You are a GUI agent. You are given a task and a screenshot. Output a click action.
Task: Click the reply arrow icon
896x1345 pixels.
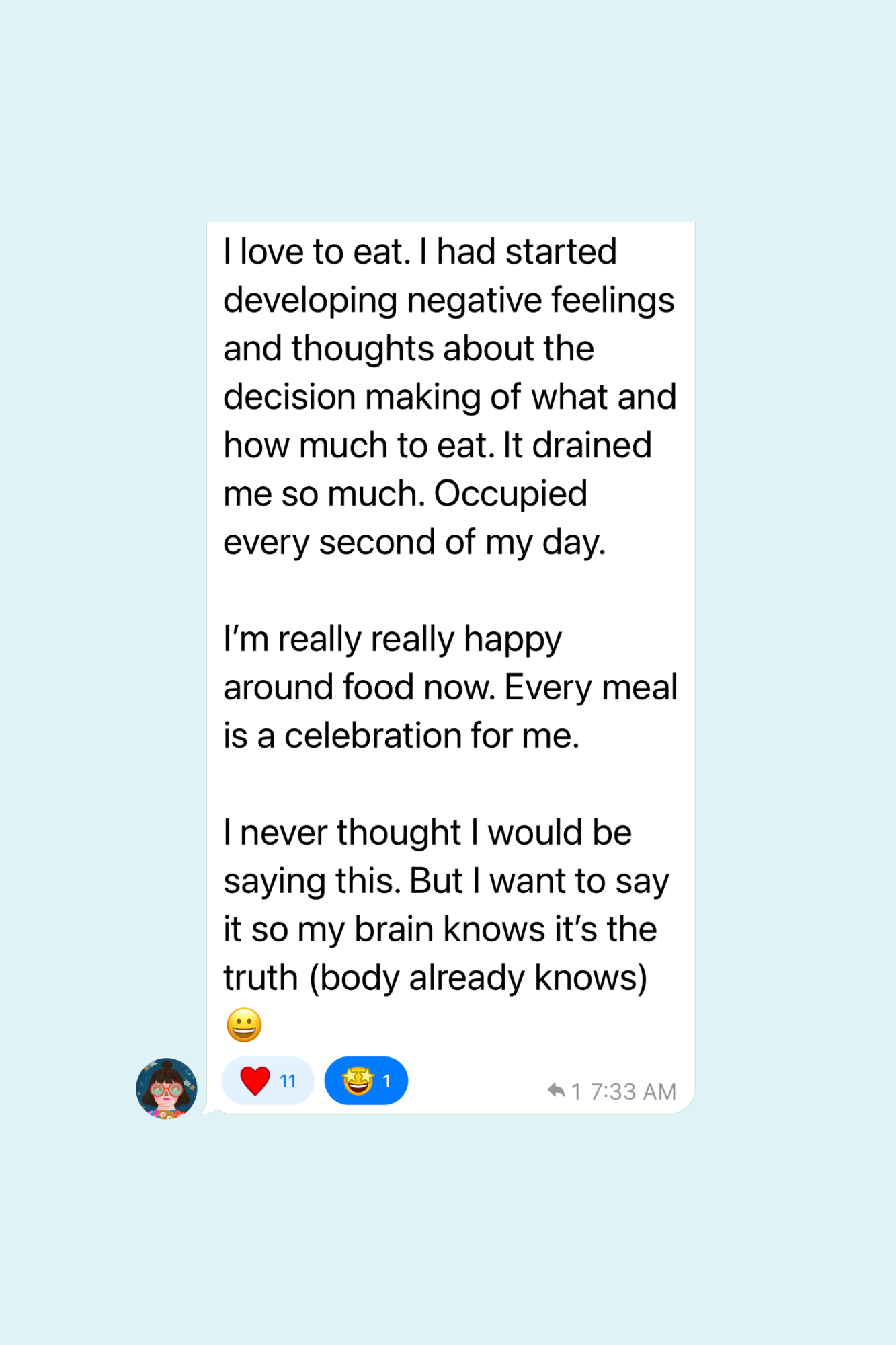pyautogui.click(x=556, y=1090)
